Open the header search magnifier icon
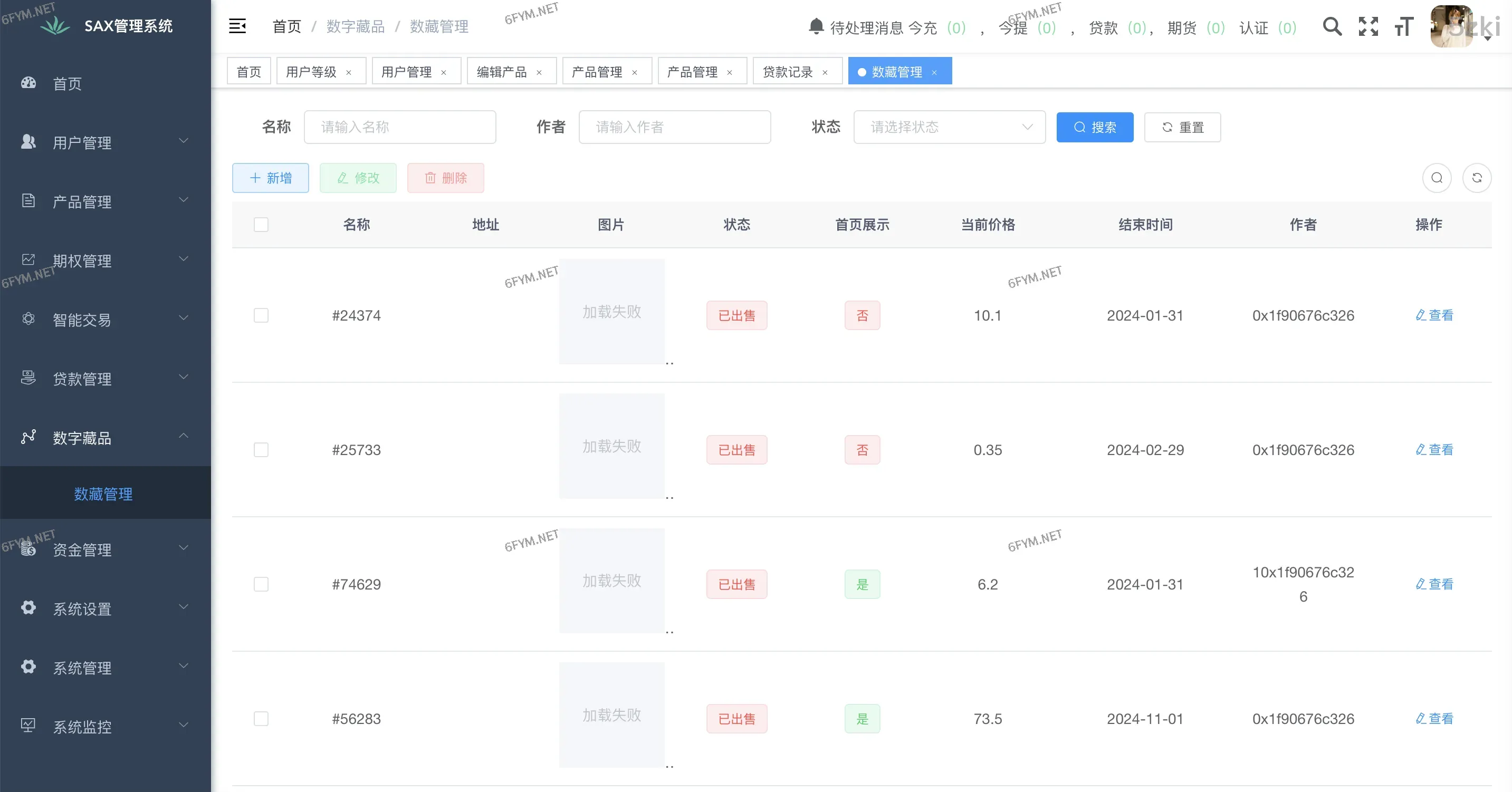 pos(1332,26)
